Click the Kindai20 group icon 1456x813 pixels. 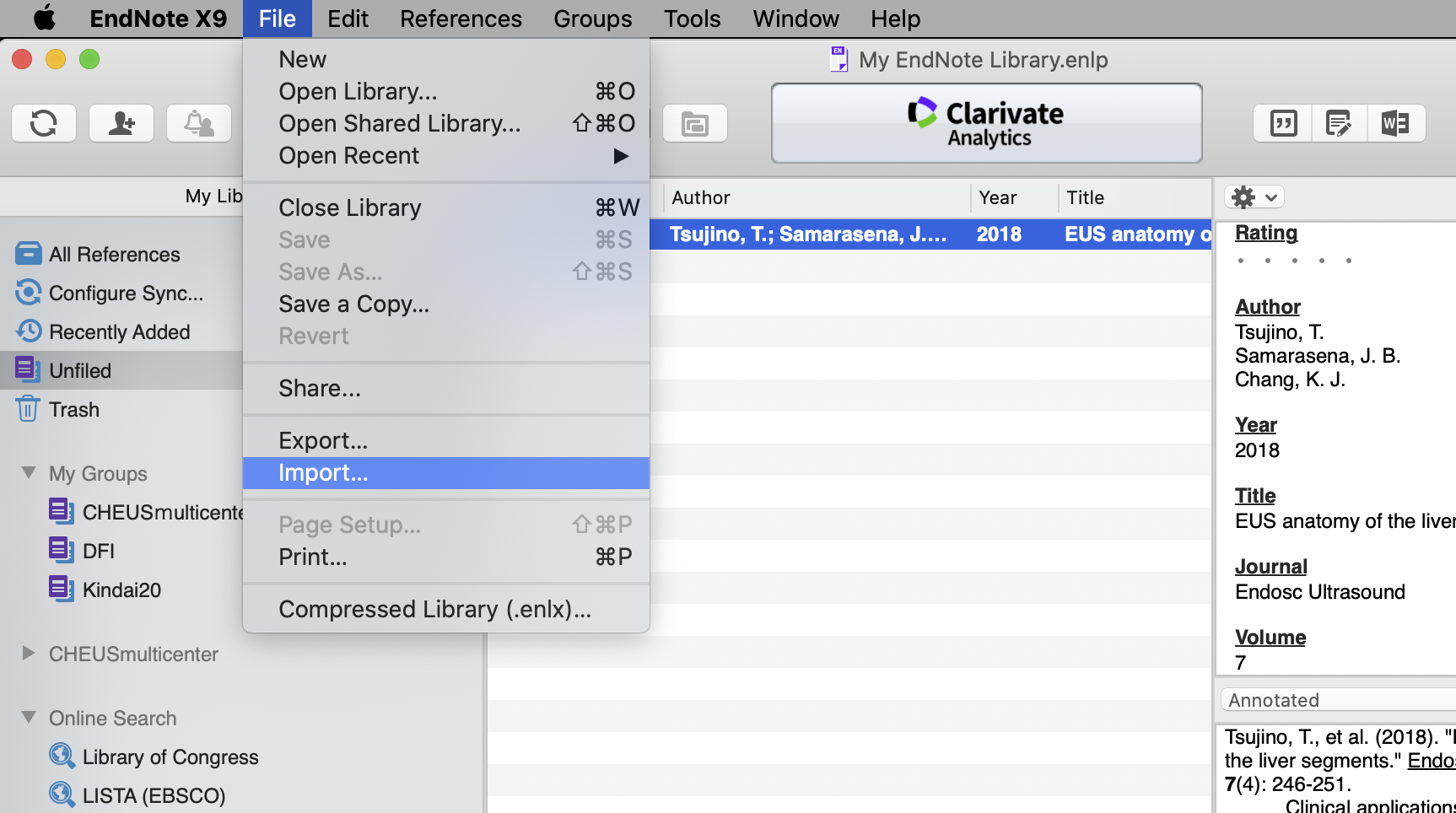click(61, 589)
